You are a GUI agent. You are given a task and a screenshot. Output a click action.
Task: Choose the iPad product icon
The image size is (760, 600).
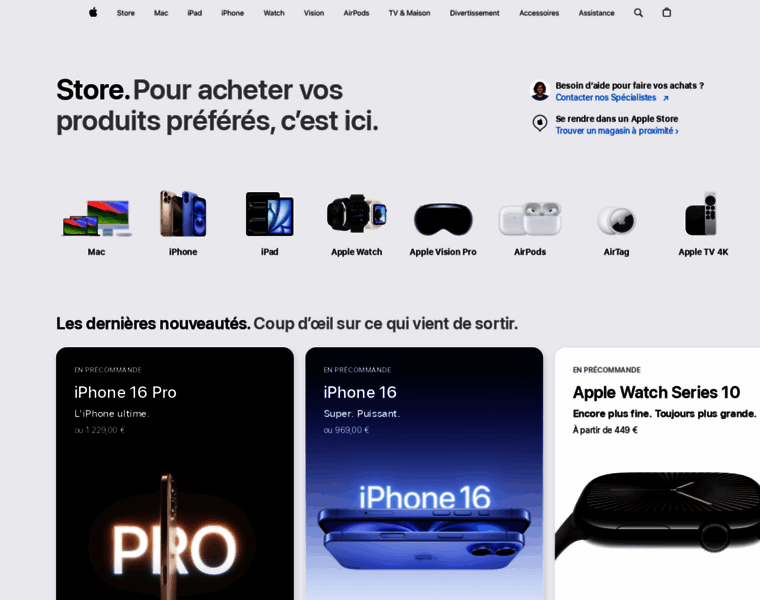(269, 214)
